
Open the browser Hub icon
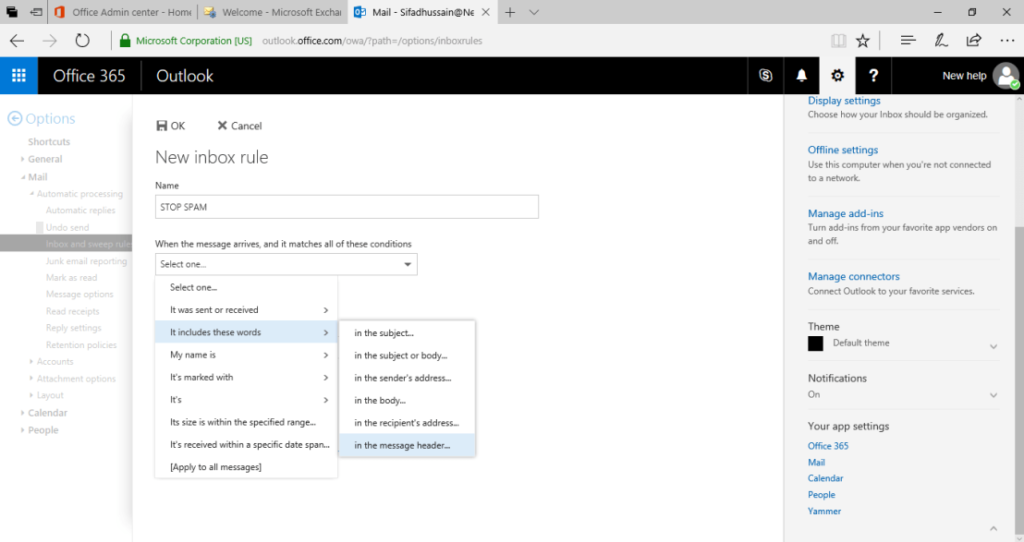click(x=908, y=40)
